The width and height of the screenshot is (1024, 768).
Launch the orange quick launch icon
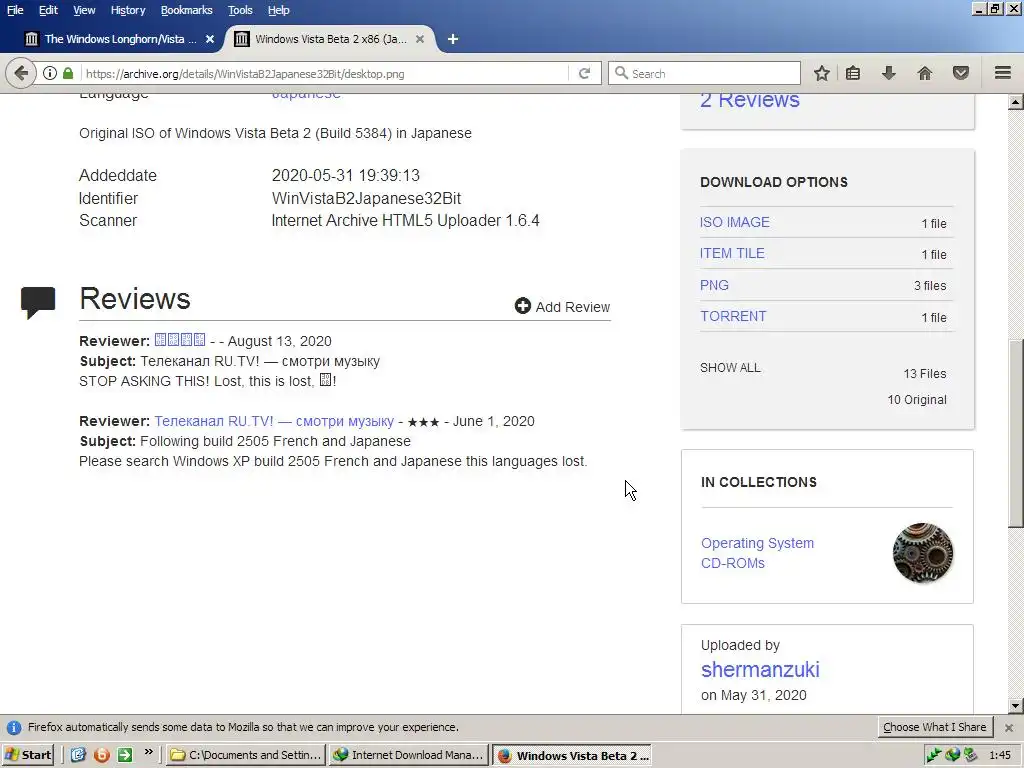[x=102, y=755]
